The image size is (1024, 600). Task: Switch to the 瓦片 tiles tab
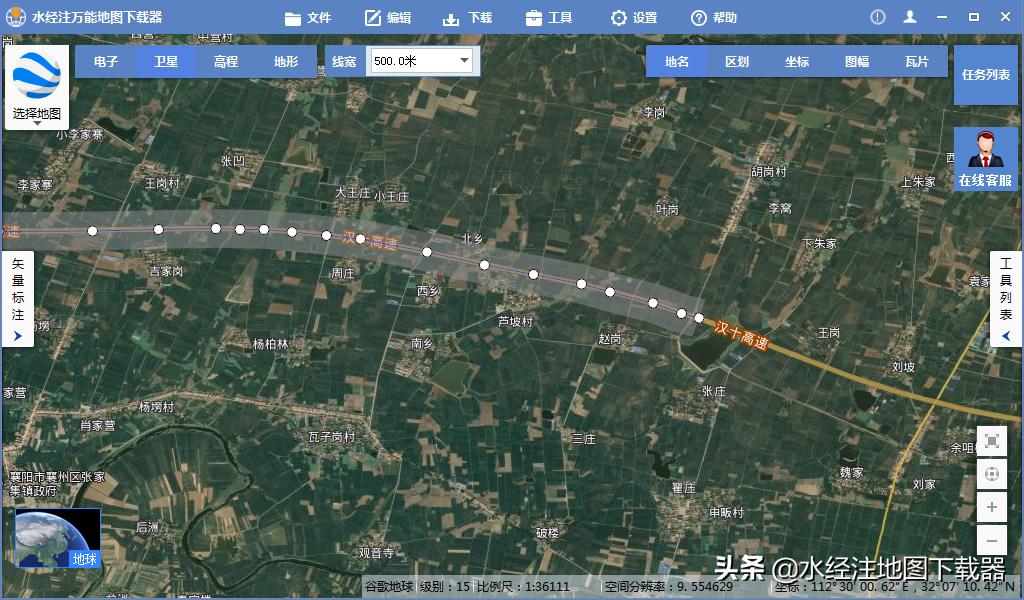(917, 61)
